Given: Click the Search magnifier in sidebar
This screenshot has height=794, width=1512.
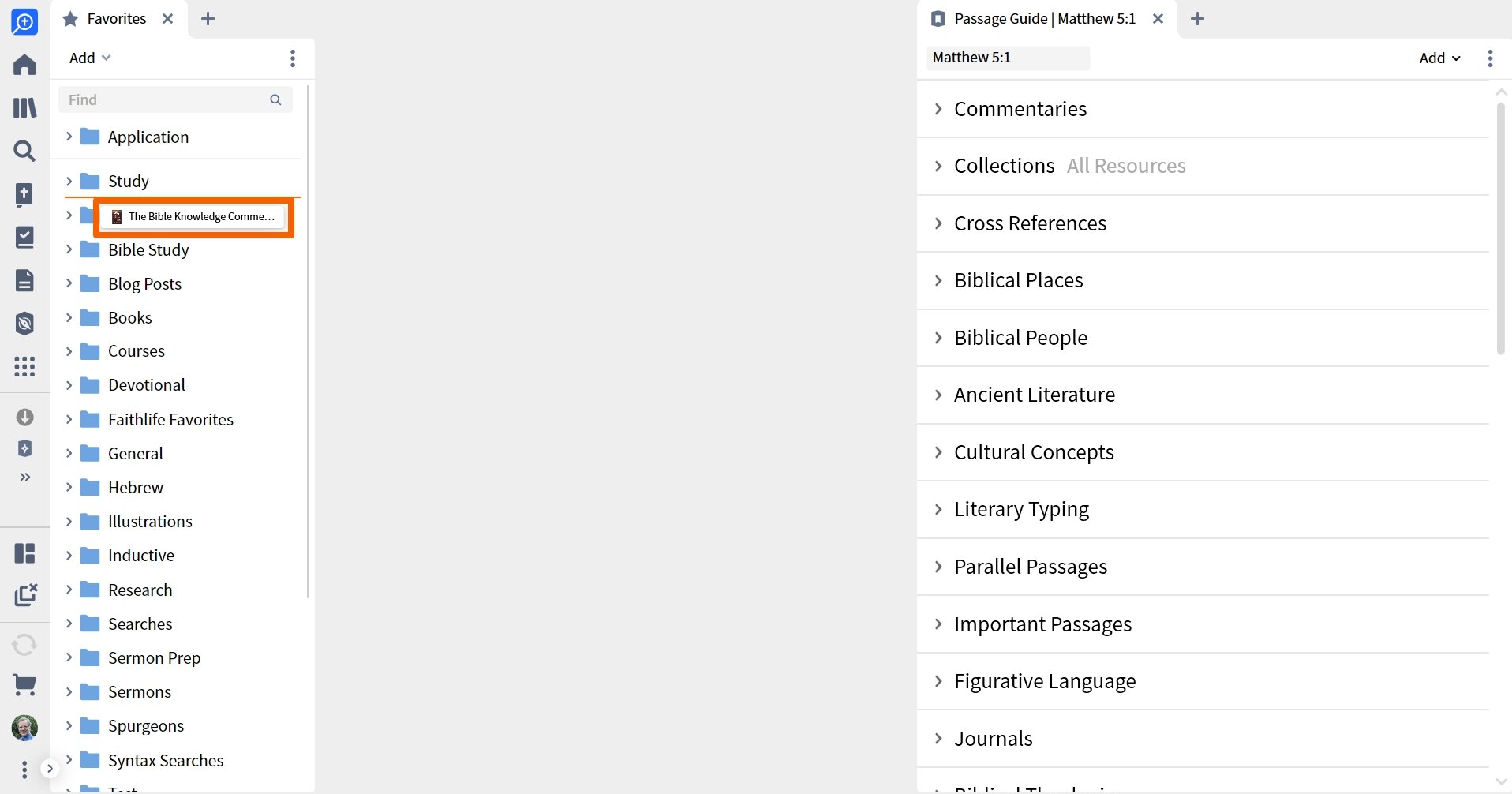Looking at the screenshot, I should [x=24, y=151].
